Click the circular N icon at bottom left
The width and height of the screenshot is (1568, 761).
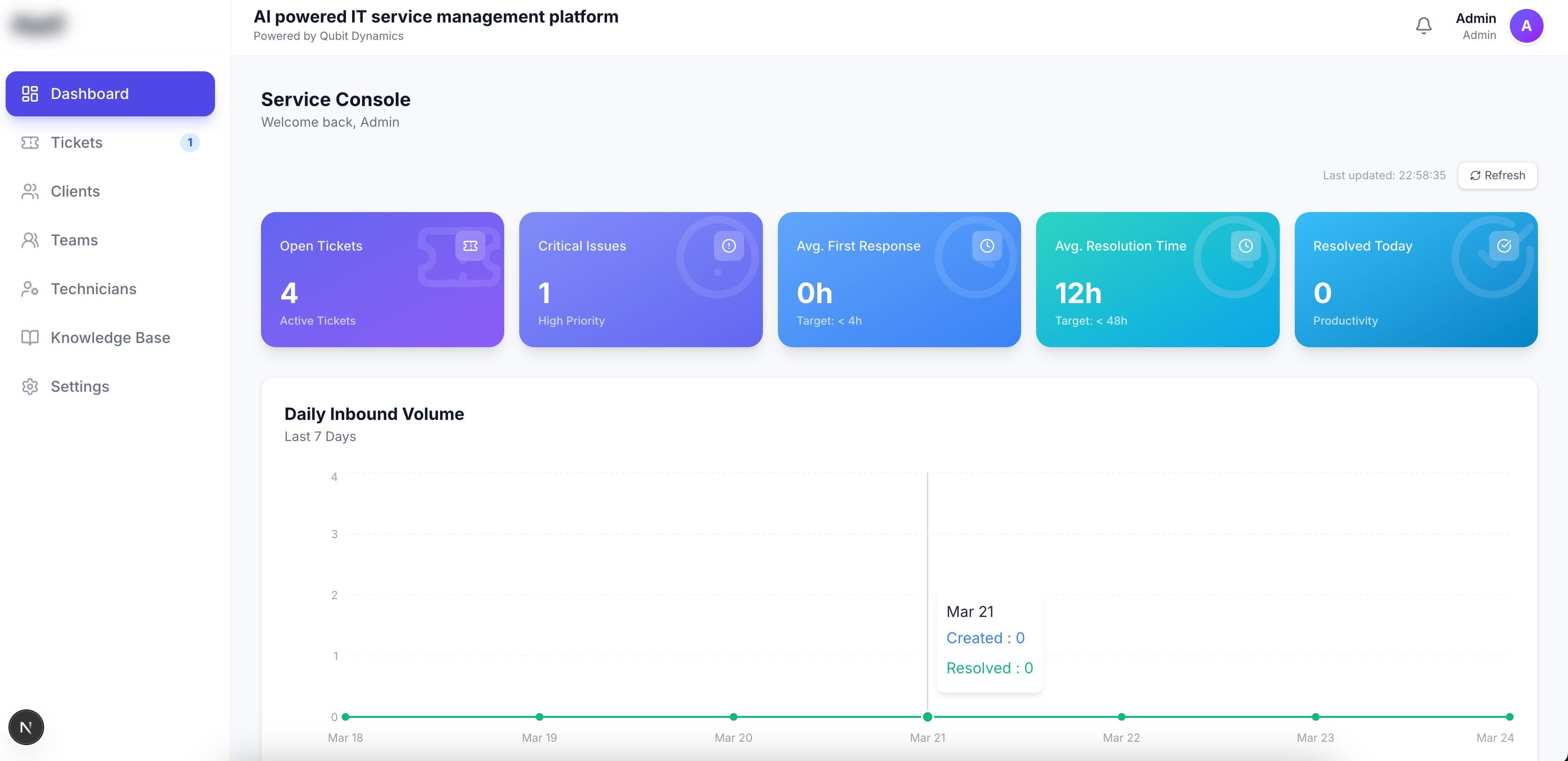point(26,726)
